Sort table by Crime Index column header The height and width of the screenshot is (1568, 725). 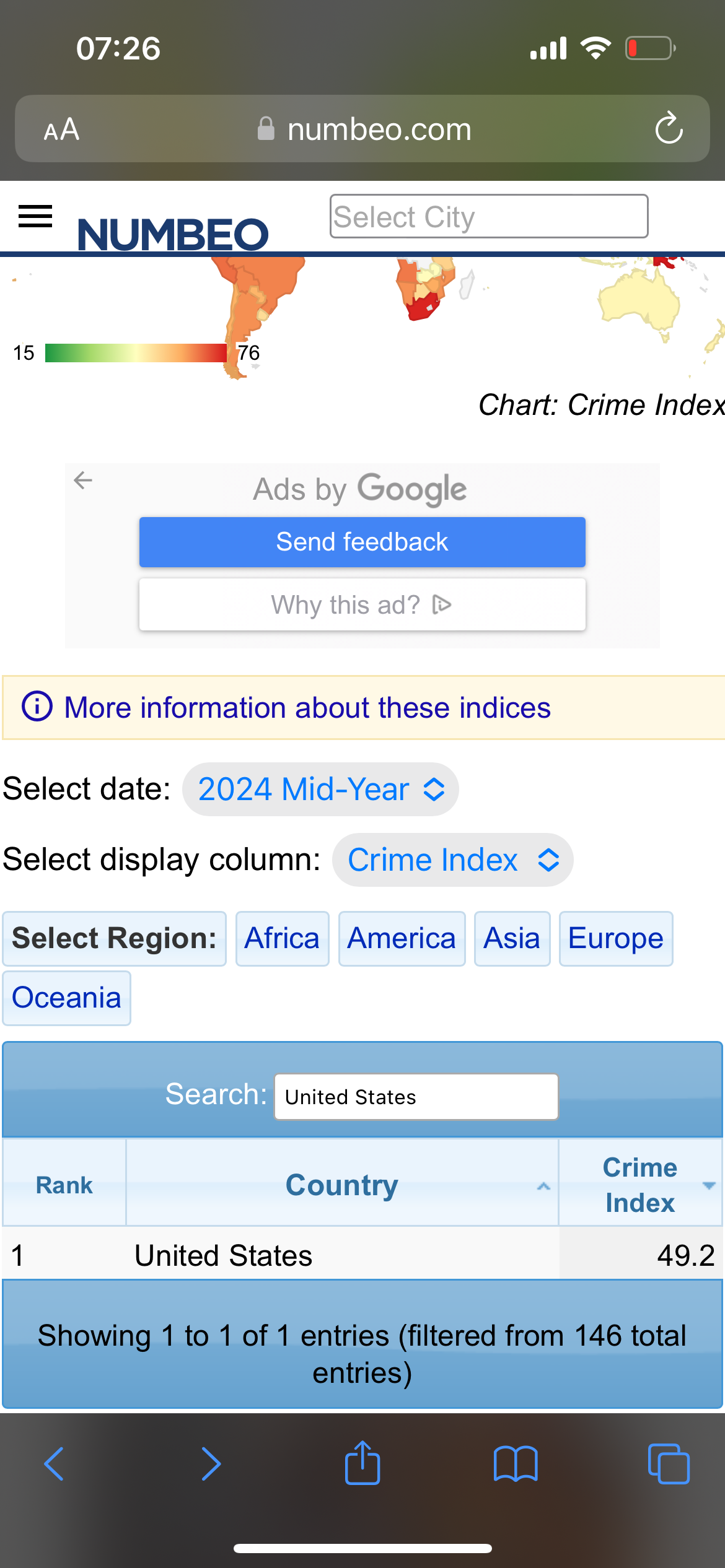(x=640, y=1185)
